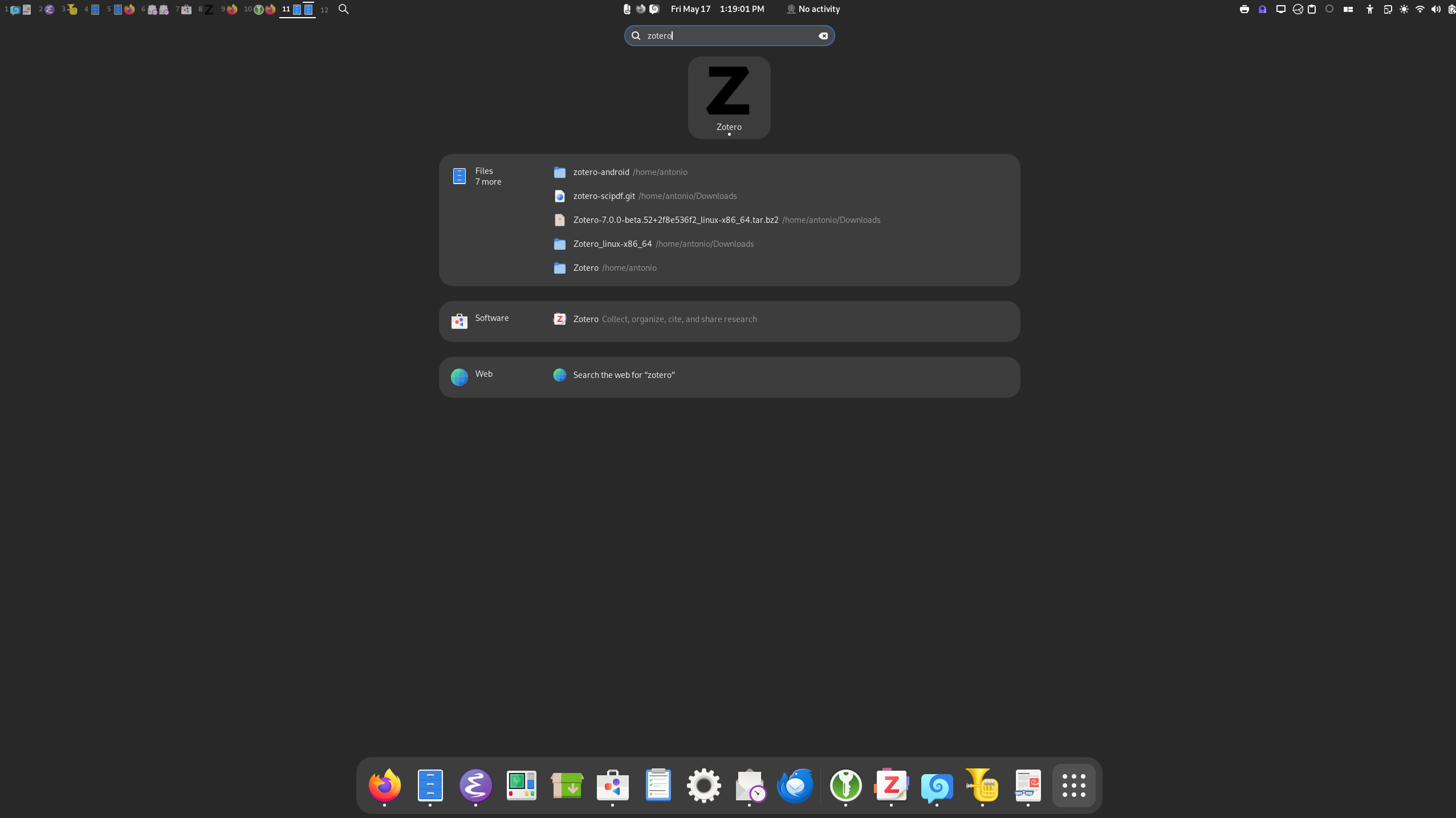This screenshot has width=1456, height=818.
Task: Launch the Zotero app from search results
Action: point(729,97)
